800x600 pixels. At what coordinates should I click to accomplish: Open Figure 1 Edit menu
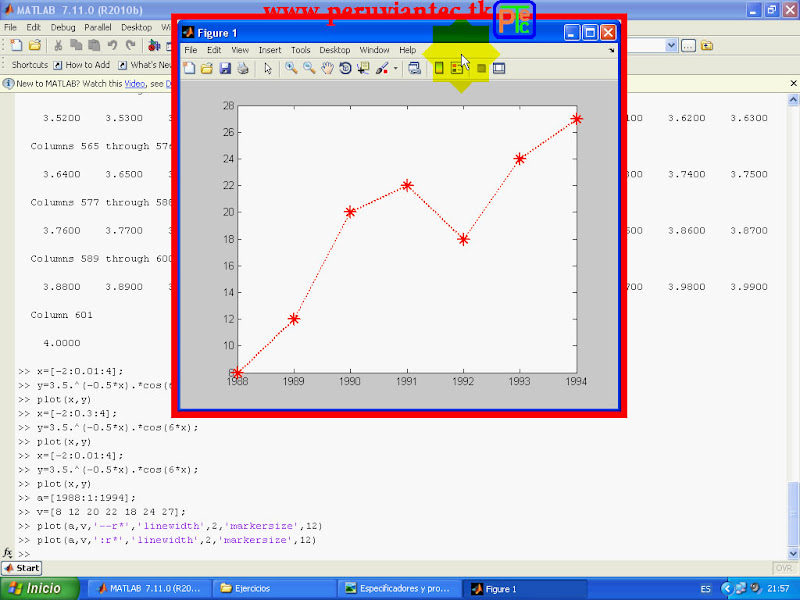click(214, 50)
